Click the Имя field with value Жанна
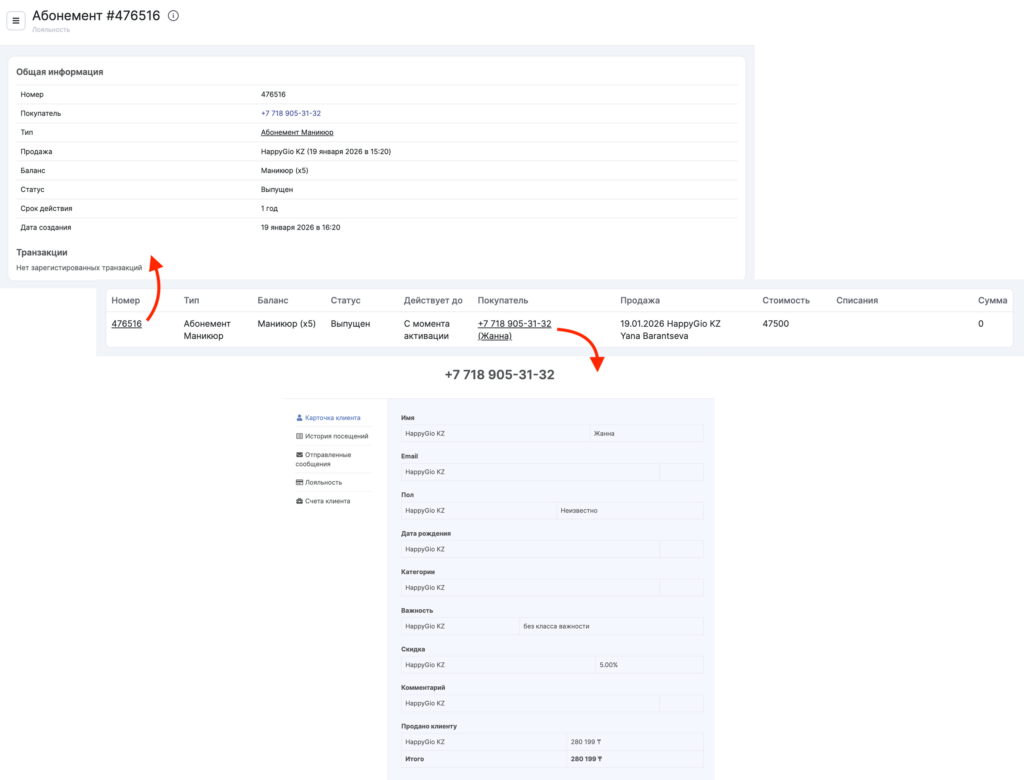The height and width of the screenshot is (780, 1024). click(646, 434)
